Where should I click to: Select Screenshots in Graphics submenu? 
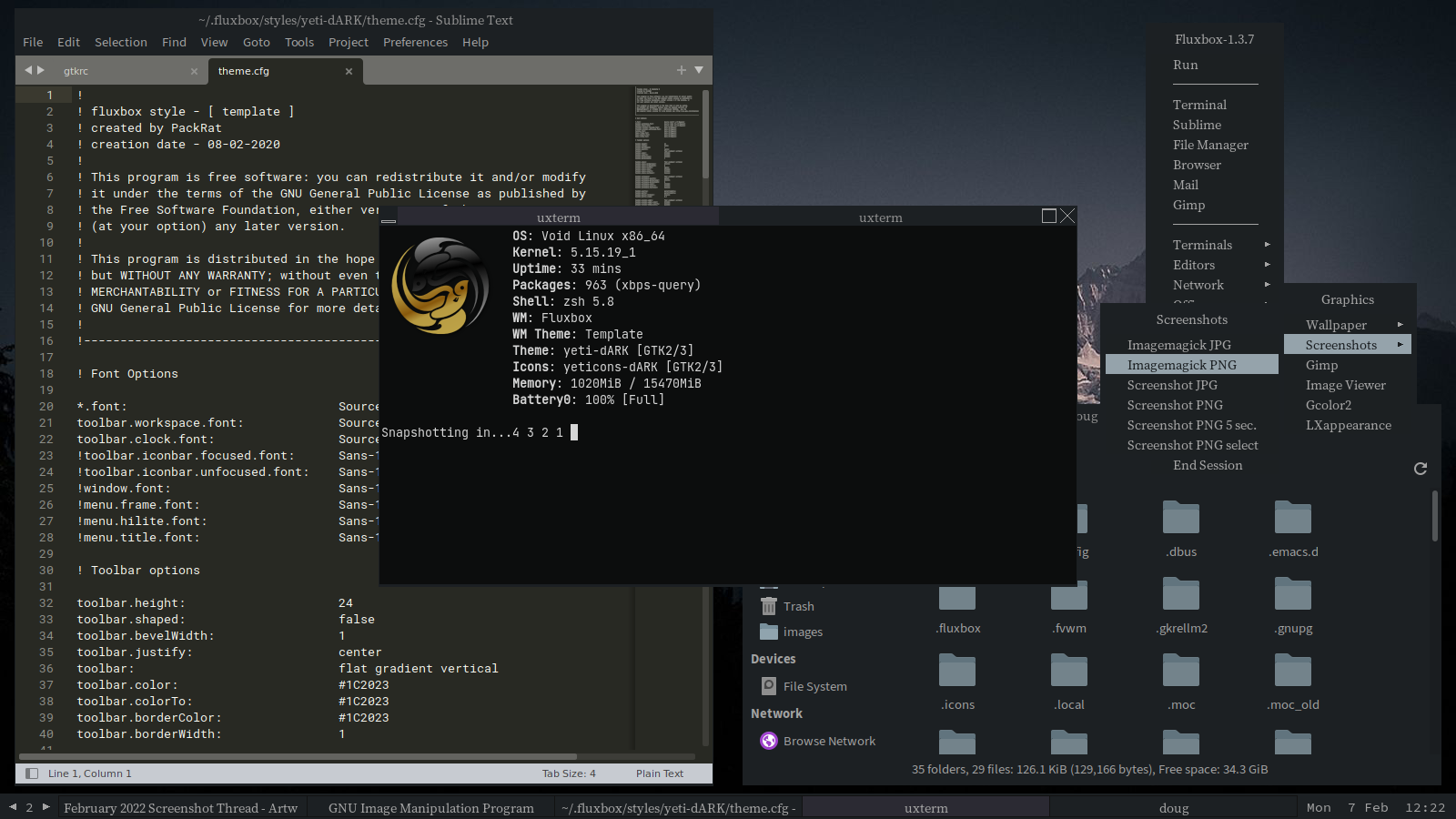point(1348,345)
